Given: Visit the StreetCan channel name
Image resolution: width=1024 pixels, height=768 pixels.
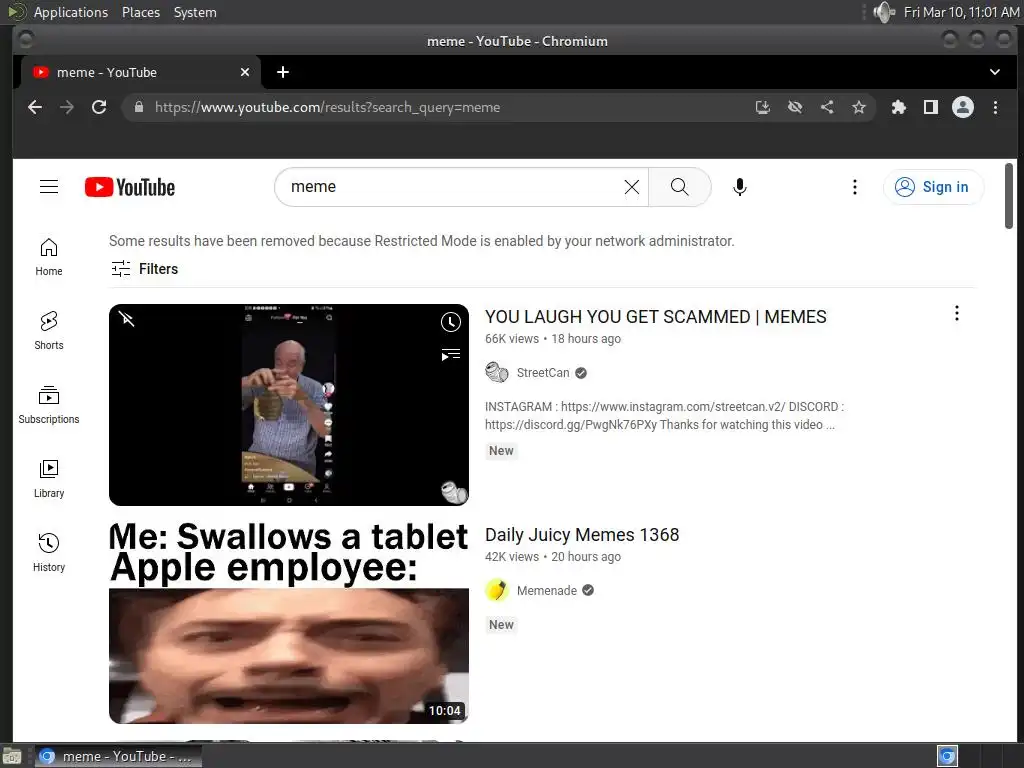Looking at the screenshot, I should (543, 373).
